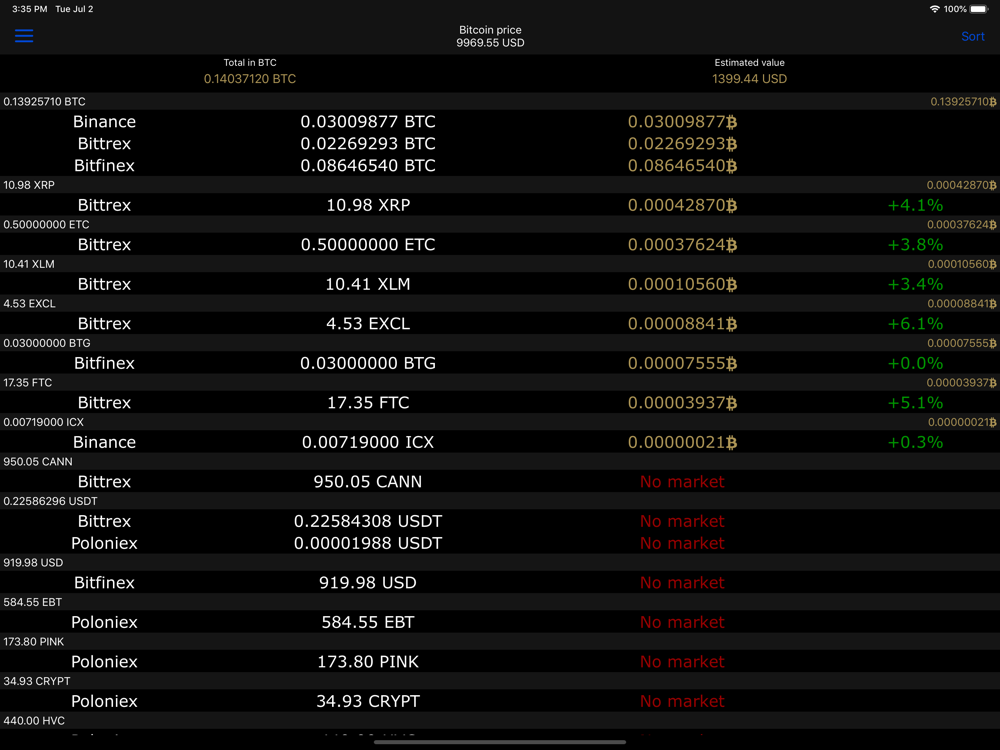Open Binance 0.00719000 ICX balance row
The height and width of the screenshot is (750, 1000).
pyautogui.click(x=500, y=442)
